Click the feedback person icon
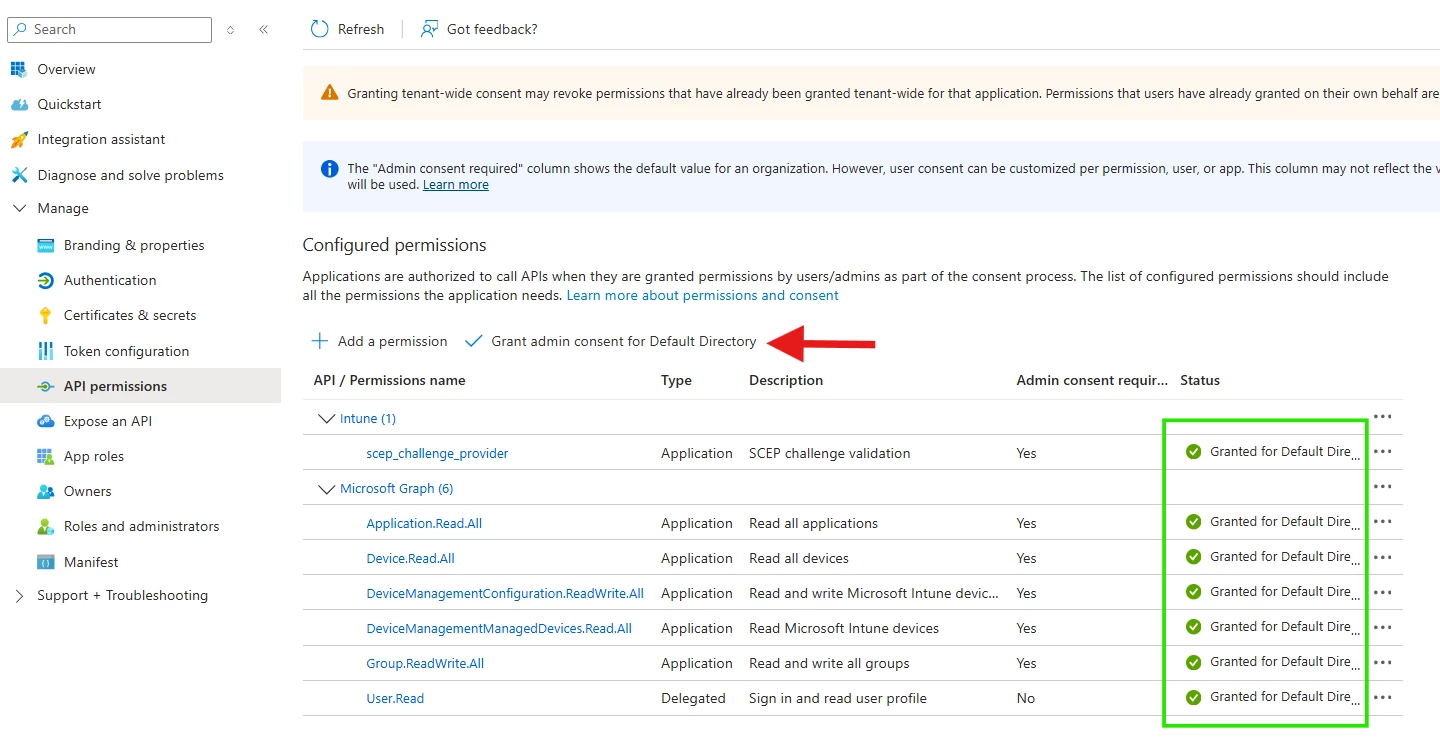The image size is (1440, 737). pos(429,29)
